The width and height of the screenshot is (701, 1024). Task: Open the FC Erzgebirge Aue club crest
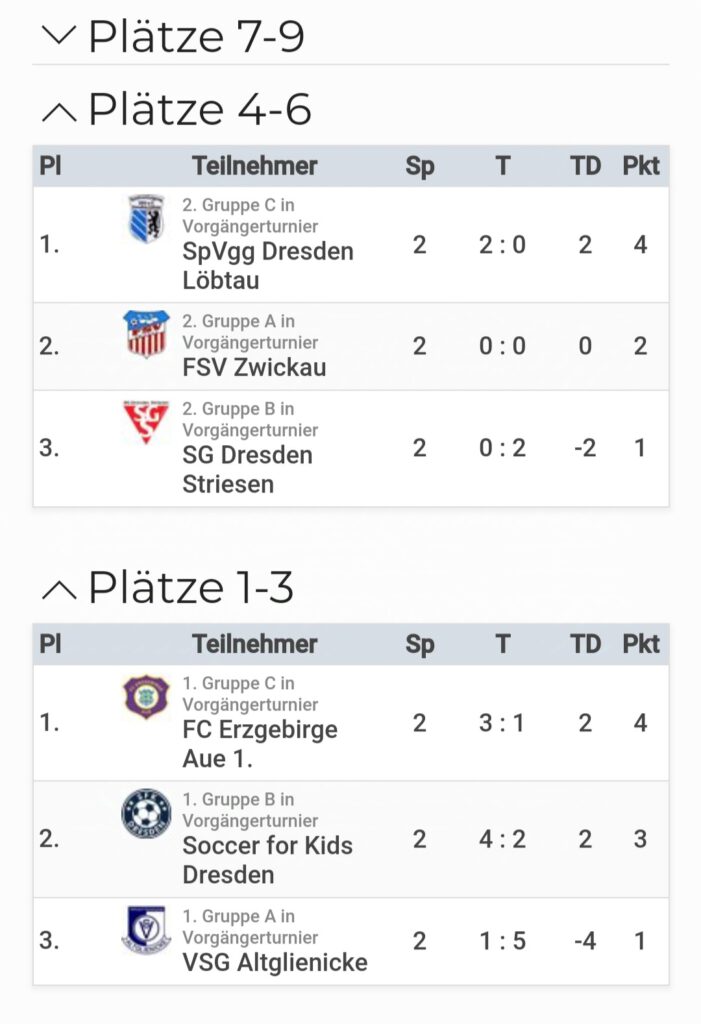(146, 697)
